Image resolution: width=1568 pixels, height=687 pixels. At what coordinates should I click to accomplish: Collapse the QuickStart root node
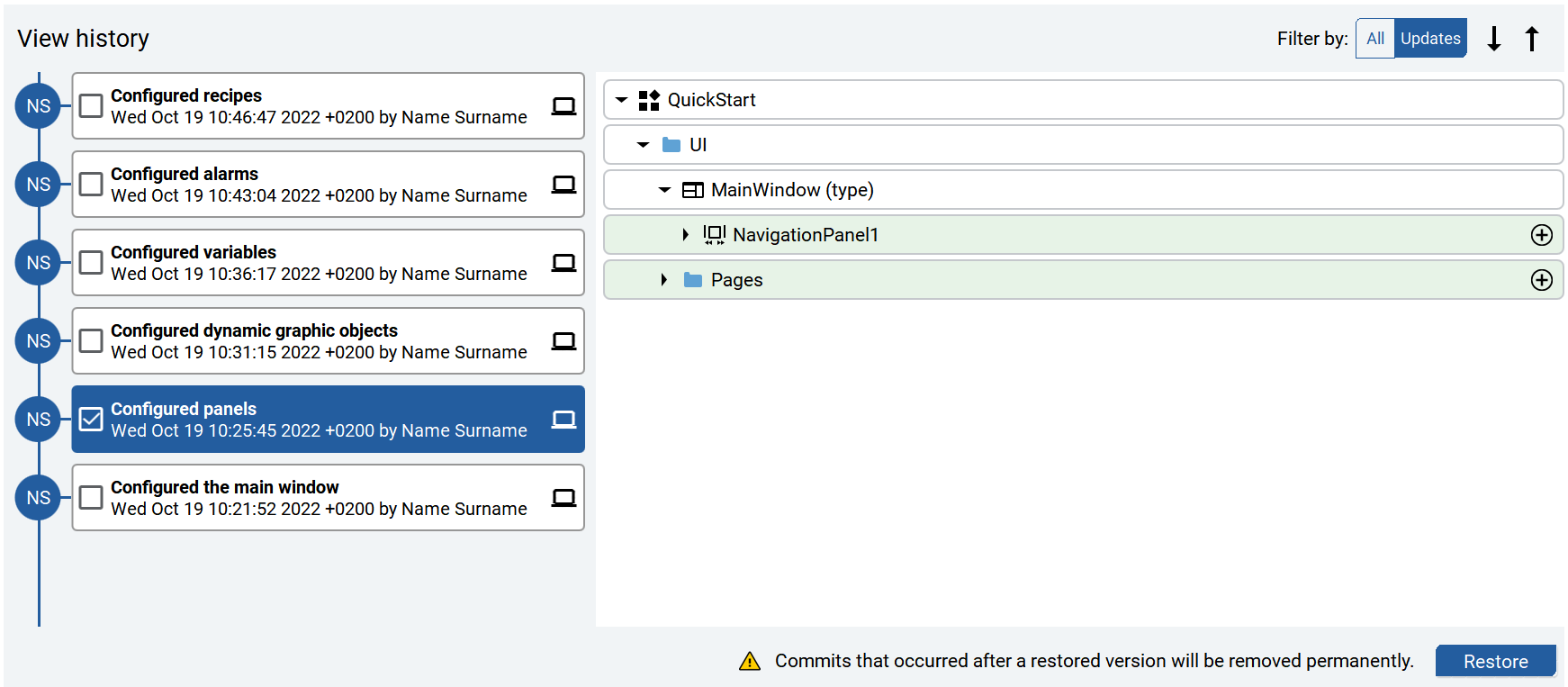pyautogui.click(x=621, y=100)
